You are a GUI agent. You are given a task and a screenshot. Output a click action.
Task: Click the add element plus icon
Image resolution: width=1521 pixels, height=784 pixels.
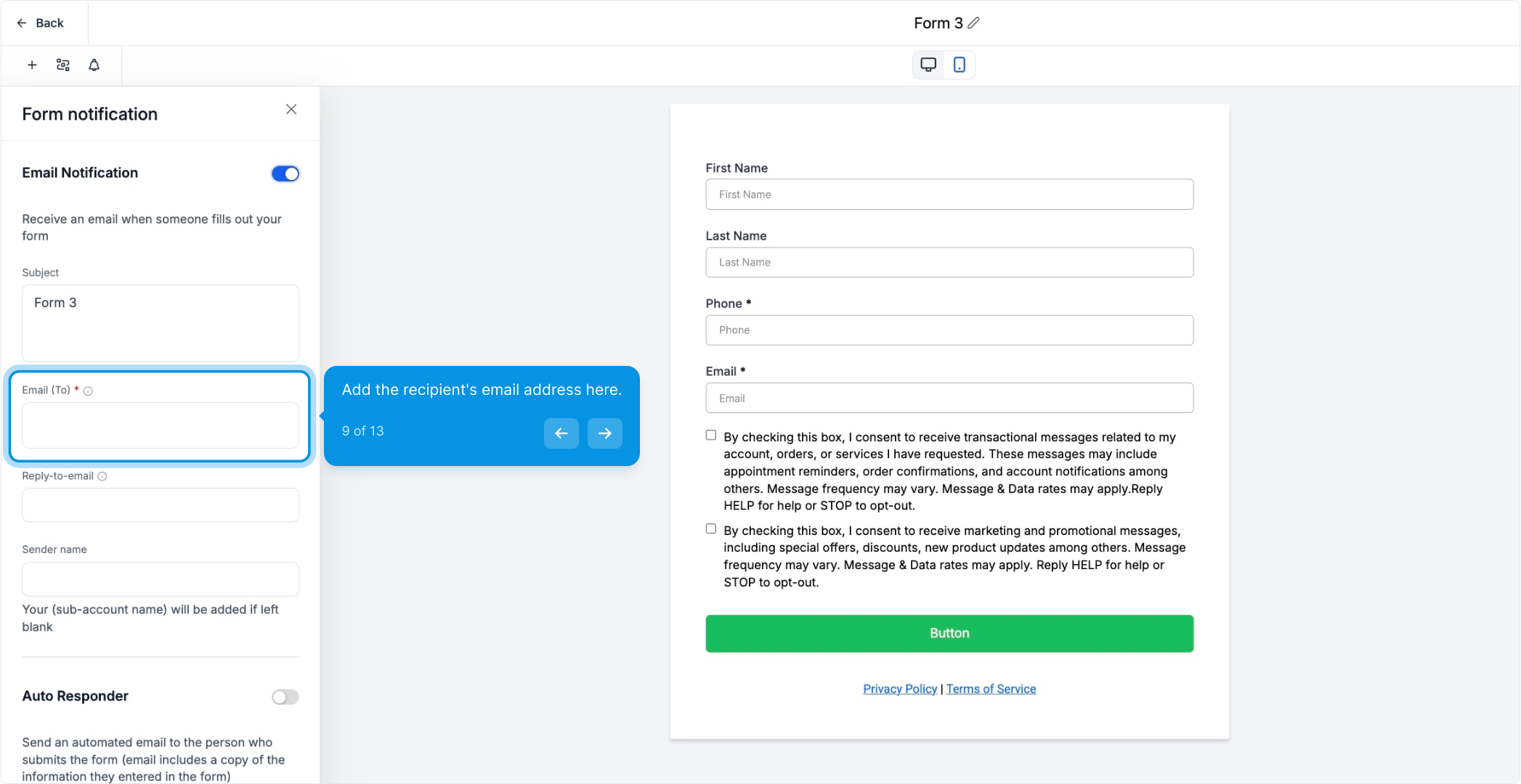32,65
